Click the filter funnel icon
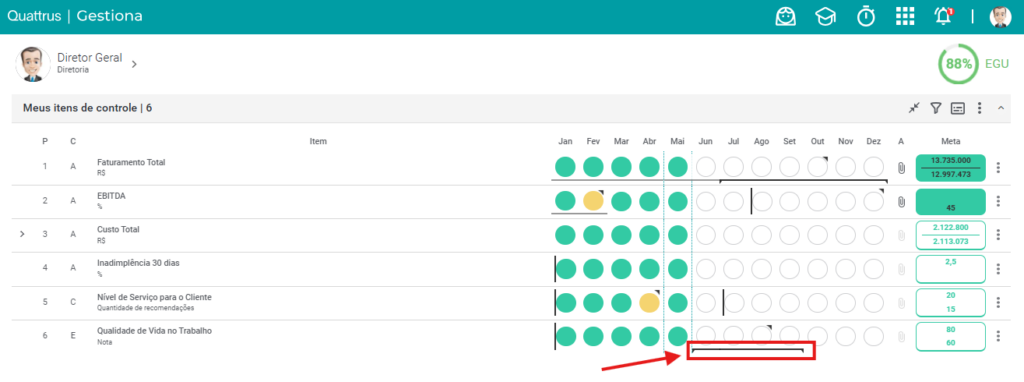Screen dimensions: 1024x382 point(935,108)
